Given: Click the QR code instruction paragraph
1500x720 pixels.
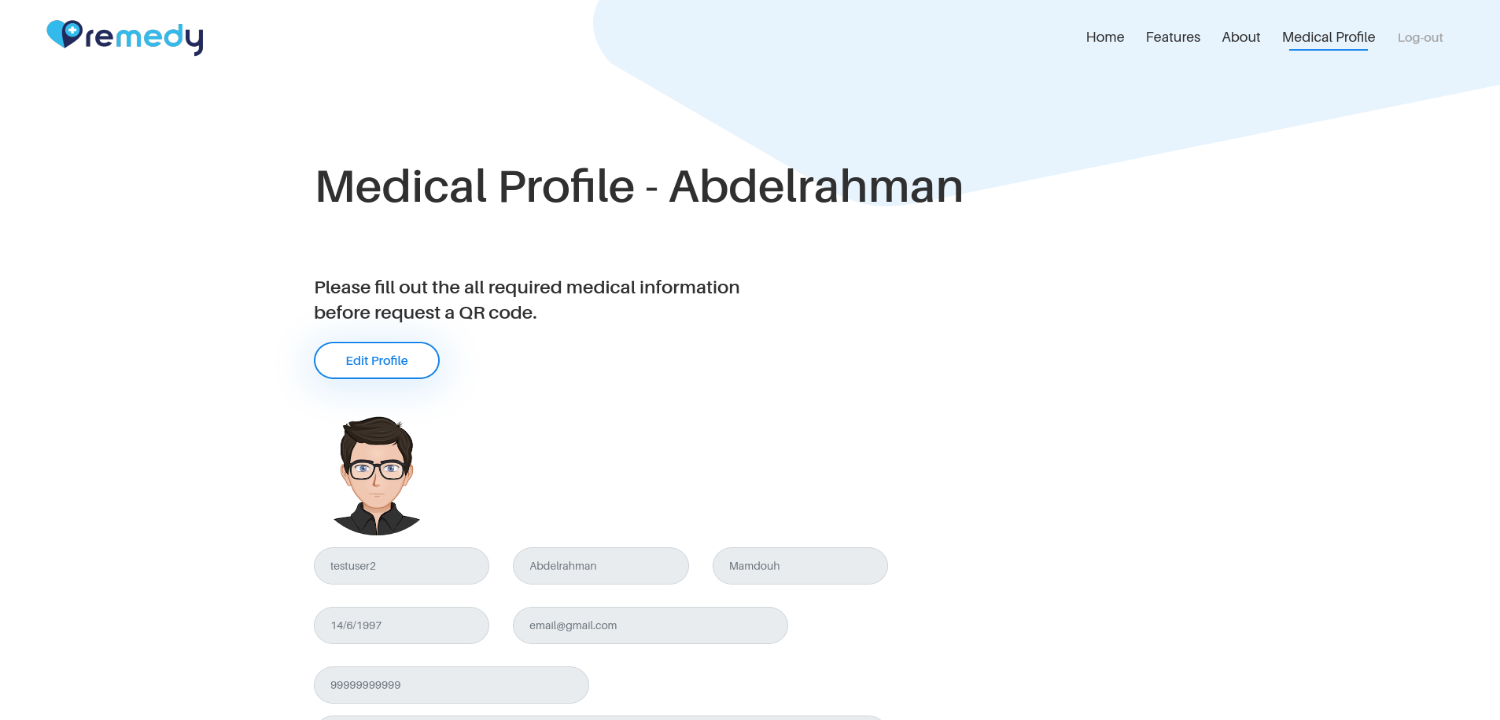Looking at the screenshot, I should [x=527, y=300].
